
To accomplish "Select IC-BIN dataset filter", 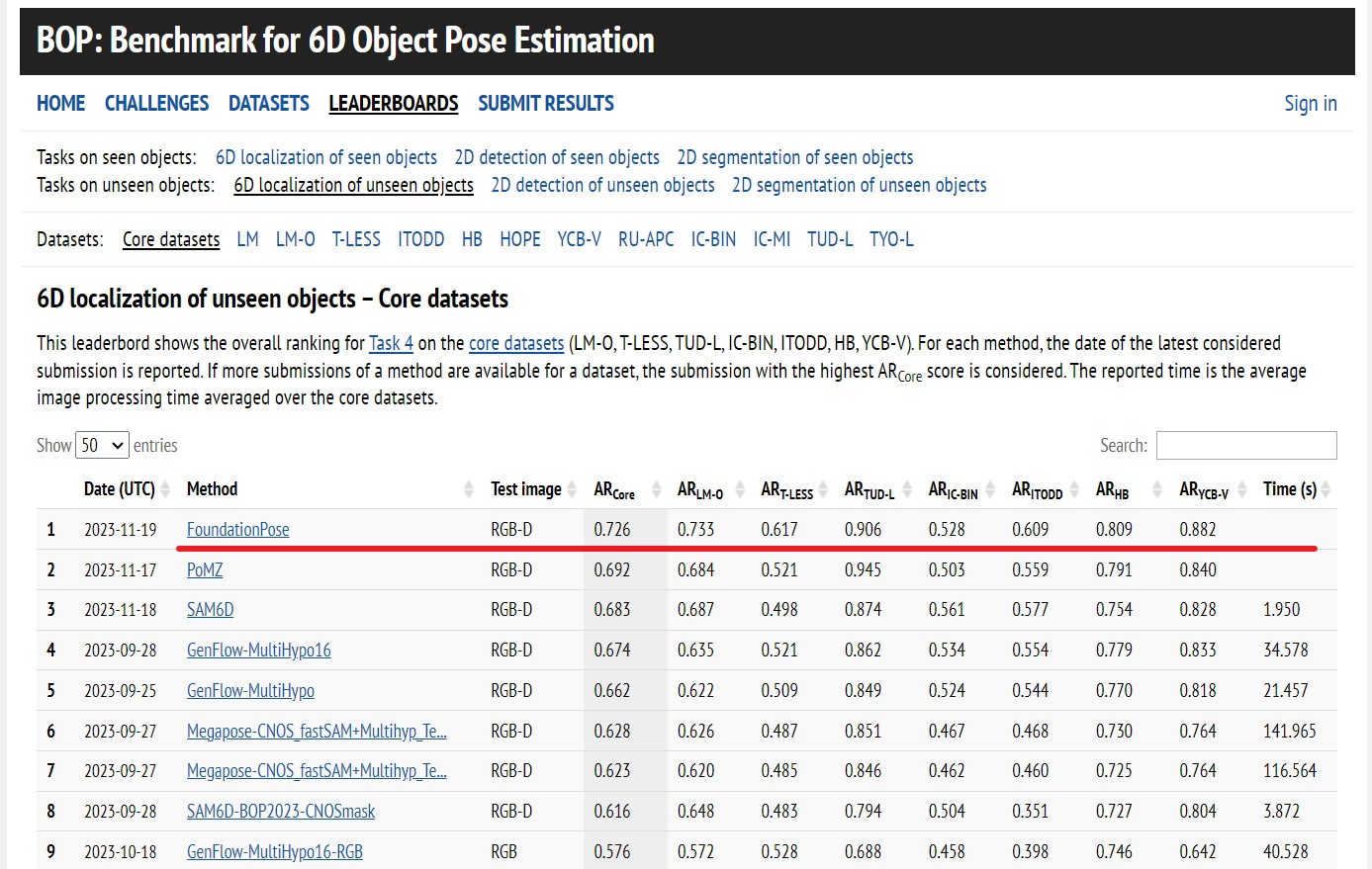I will click(x=713, y=239).
